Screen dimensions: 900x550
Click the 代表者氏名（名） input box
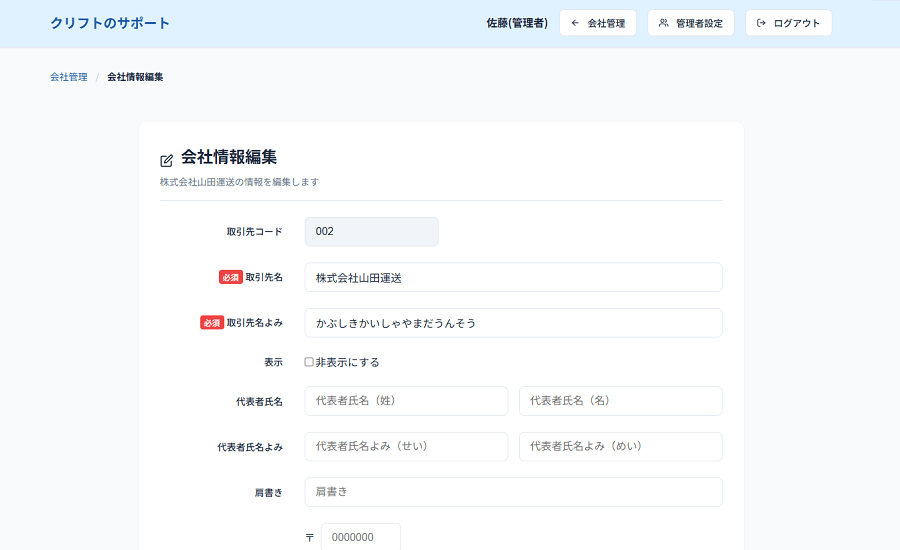[x=620, y=401]
